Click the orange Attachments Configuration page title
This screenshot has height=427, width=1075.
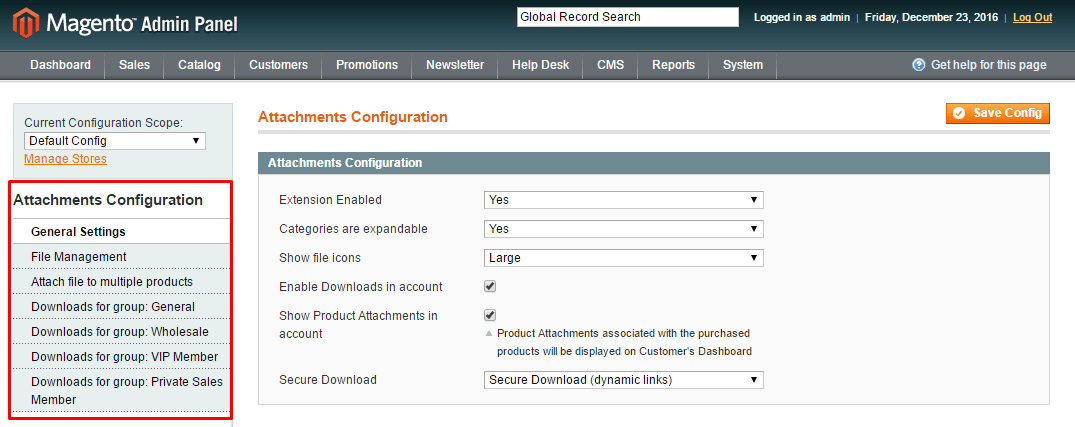point(352,117)
